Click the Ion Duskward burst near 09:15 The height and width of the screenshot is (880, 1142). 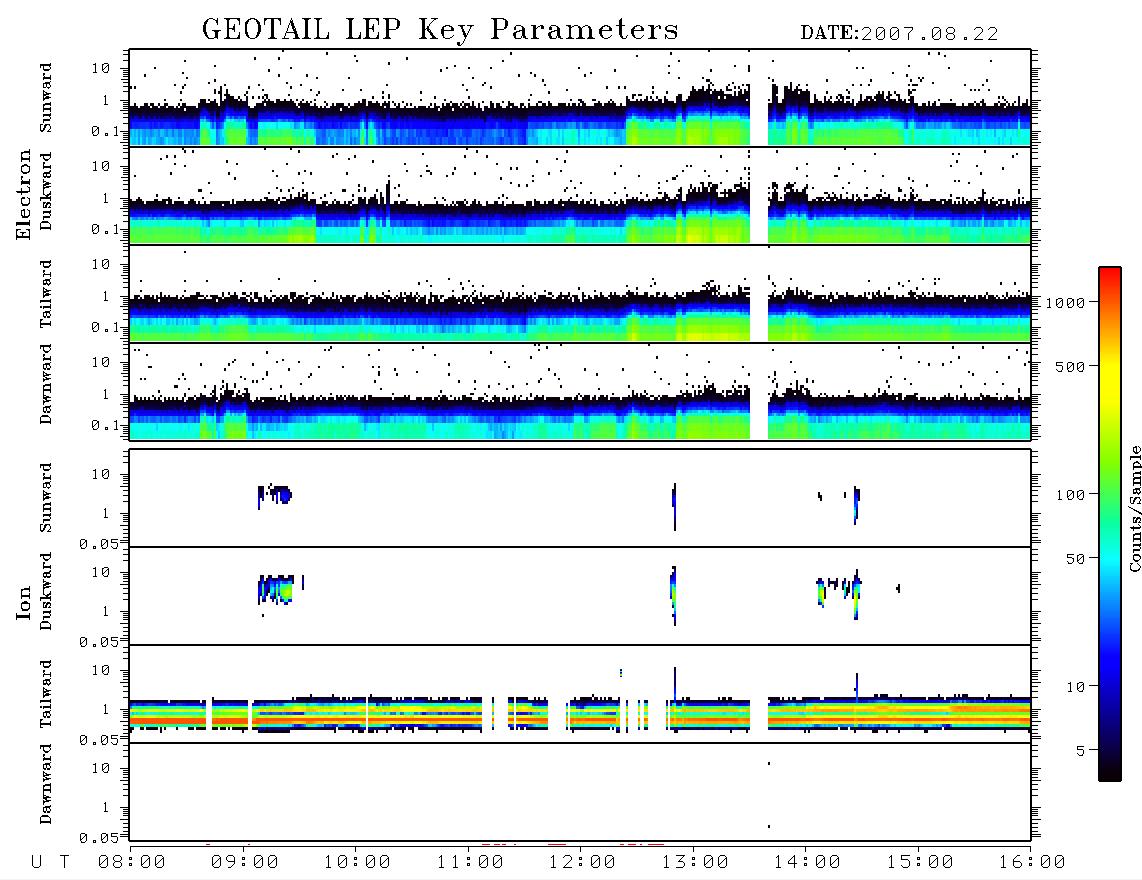click(277, 589)
